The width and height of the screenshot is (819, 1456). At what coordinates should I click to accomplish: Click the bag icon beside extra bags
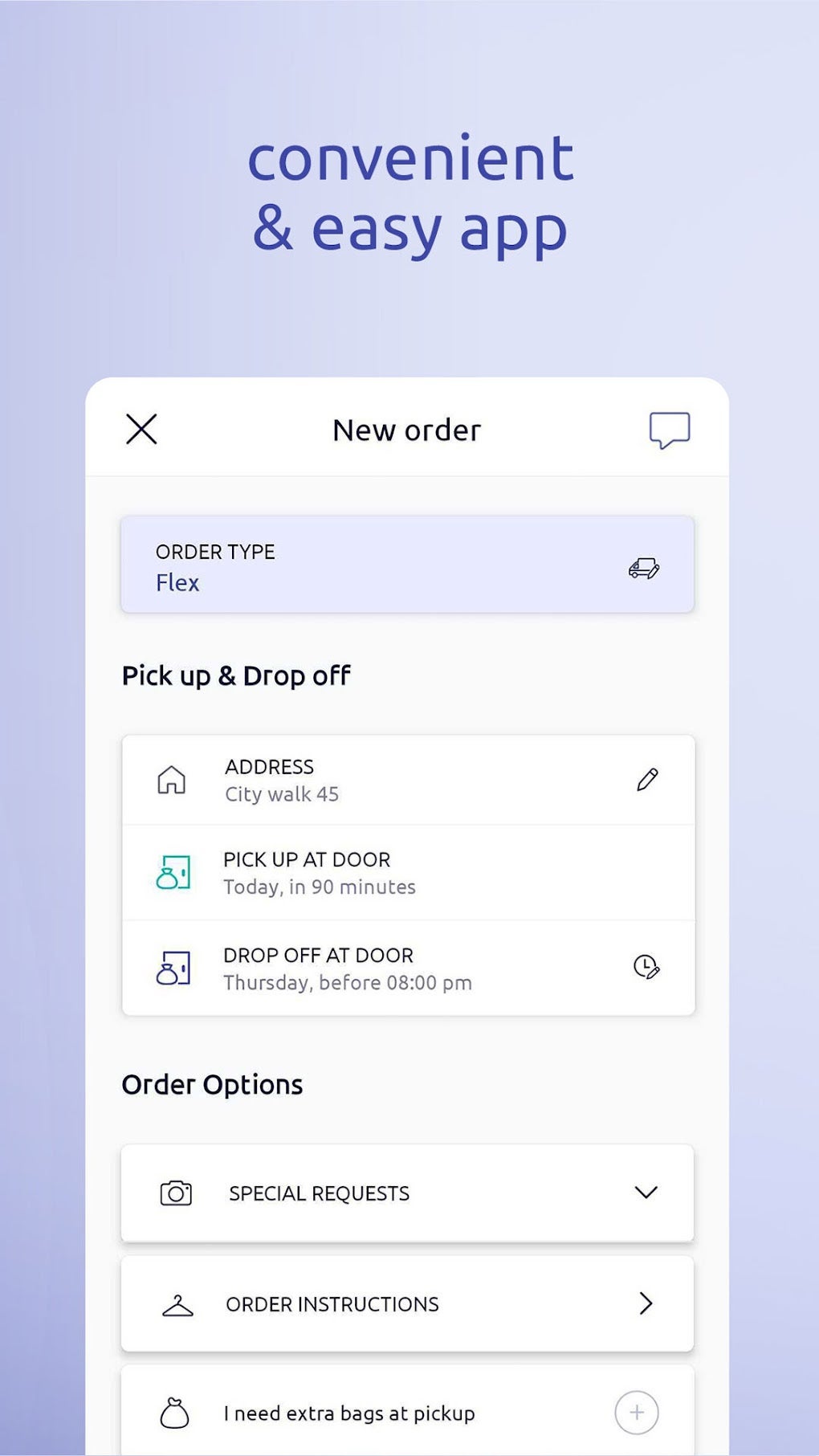[174, 1413]
